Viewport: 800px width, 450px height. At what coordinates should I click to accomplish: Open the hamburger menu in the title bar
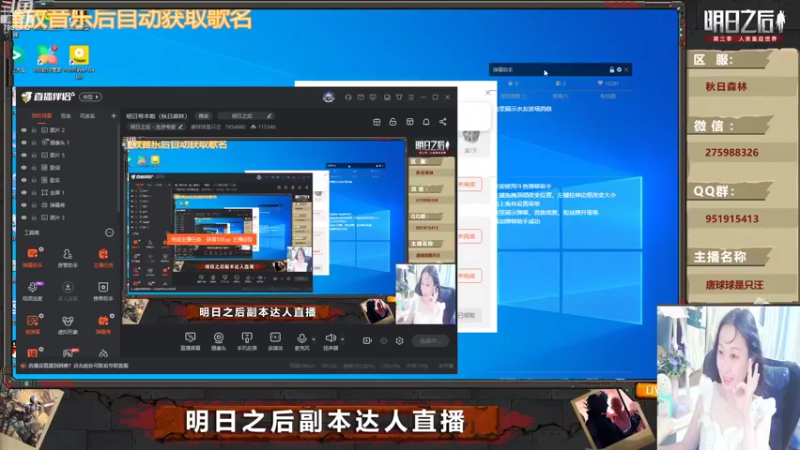pyautogui.click(x=411, y=97)
